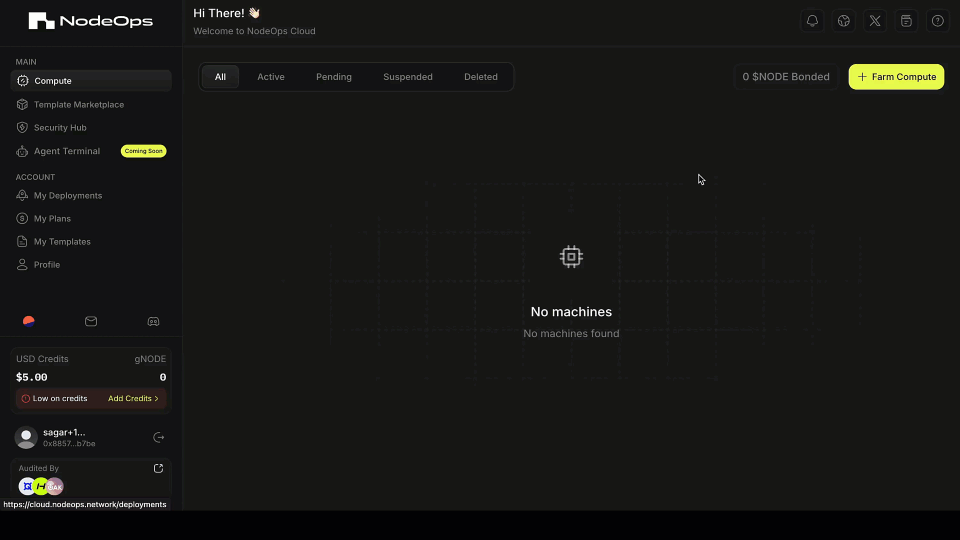Viewport: 960px width, 540px height.
Task: Click the green H auditor badge
Action: tap(41, 486)
